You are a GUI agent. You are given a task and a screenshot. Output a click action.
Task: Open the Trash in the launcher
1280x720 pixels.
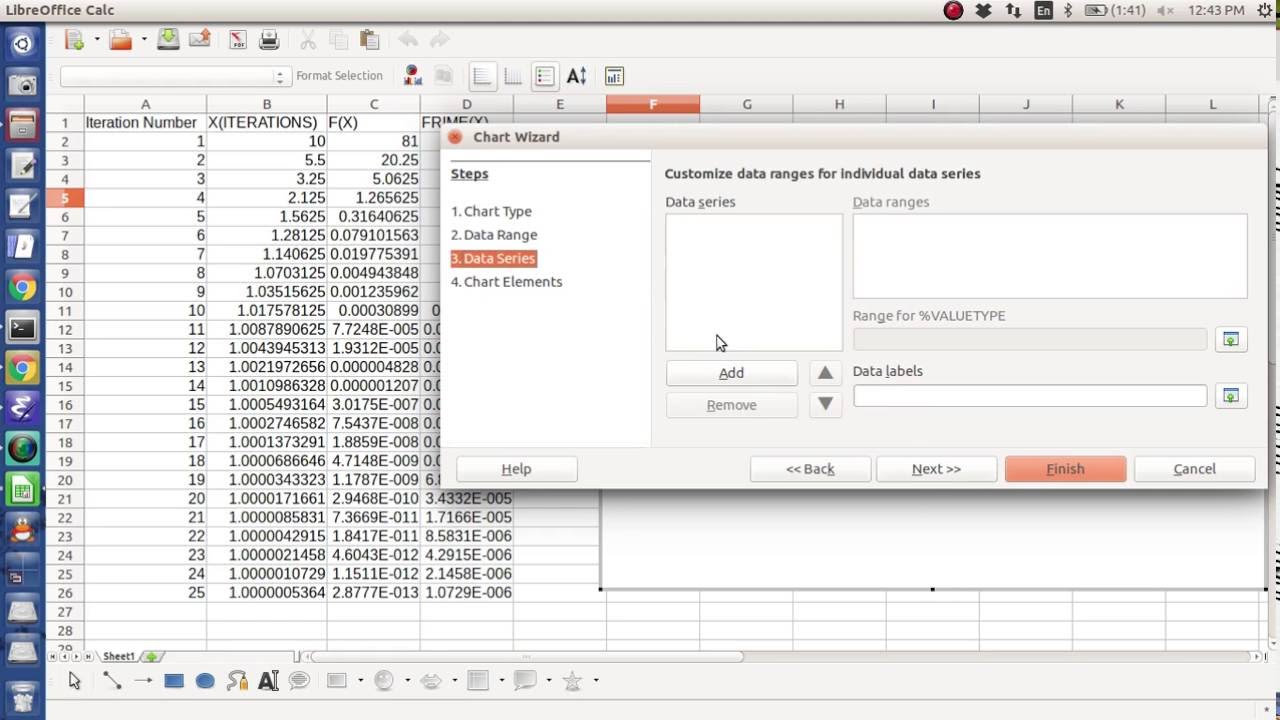pyautogui.click(x=22, y=696)
